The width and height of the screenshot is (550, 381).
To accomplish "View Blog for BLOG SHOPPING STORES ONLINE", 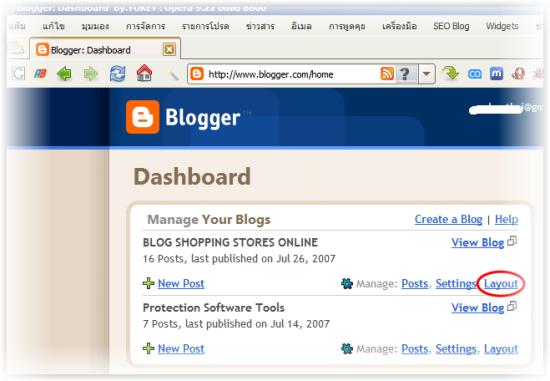I will pyautogui.click(x=477, y=242).
